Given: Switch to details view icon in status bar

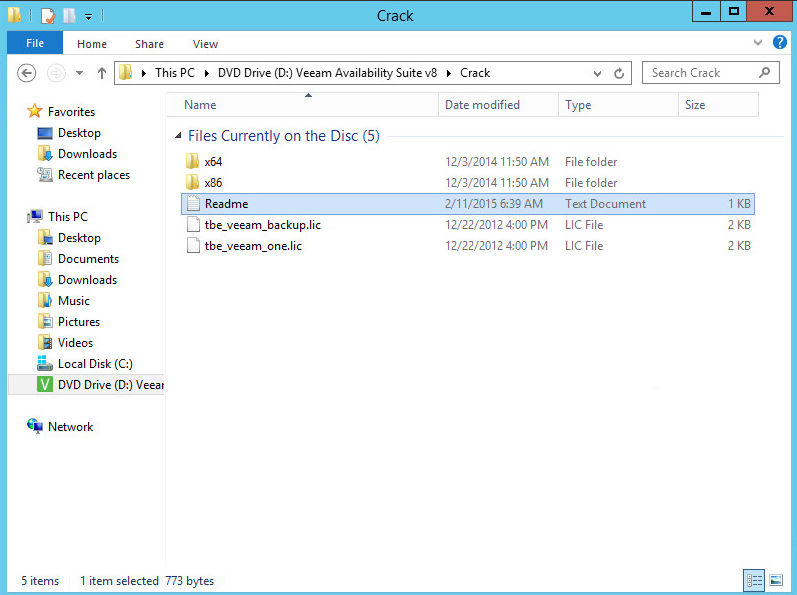Looking at the screenshot, I should coord(754,580).
